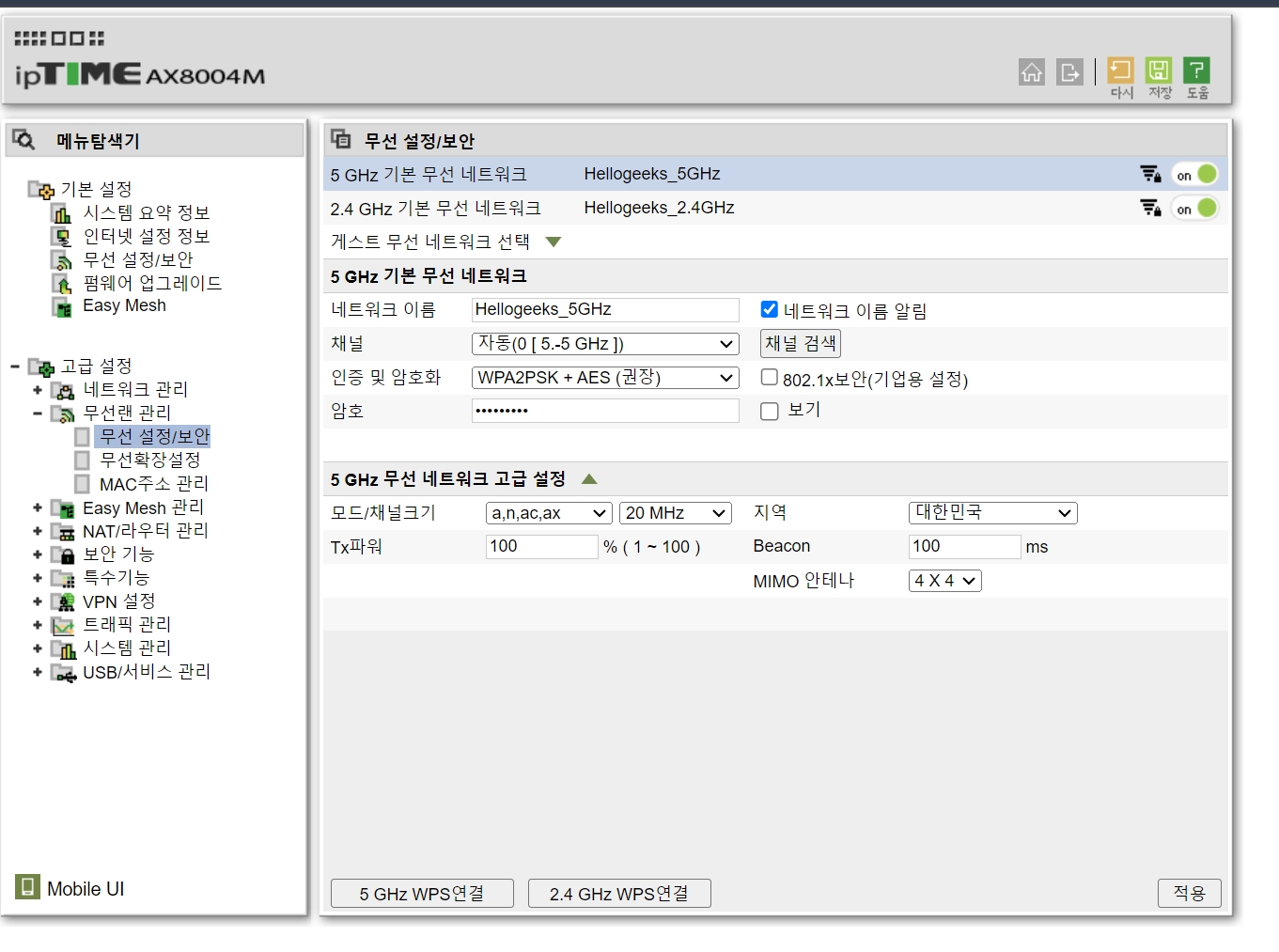Click the 도움 help icon
Image resolution: width=1279 pixels, height=952 pixels.
point(1196,70)
